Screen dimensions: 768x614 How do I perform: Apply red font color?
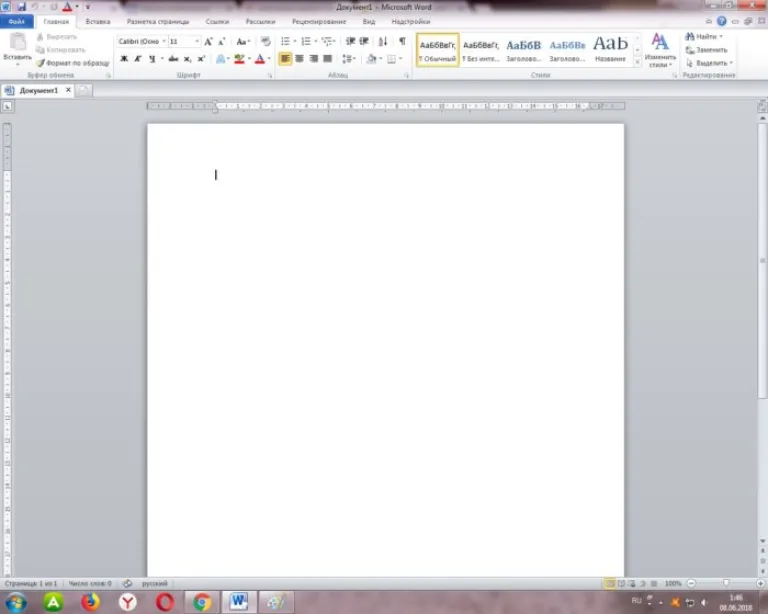[260, 59]
